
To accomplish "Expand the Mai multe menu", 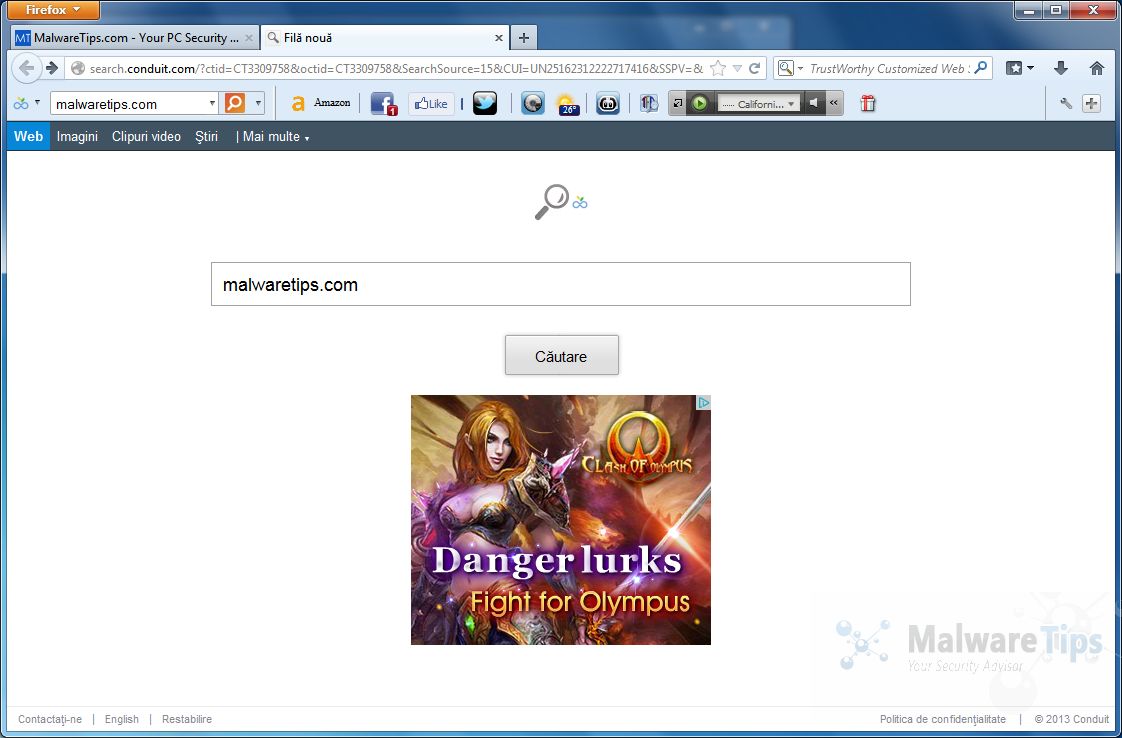I will click(x=276, y=136).
